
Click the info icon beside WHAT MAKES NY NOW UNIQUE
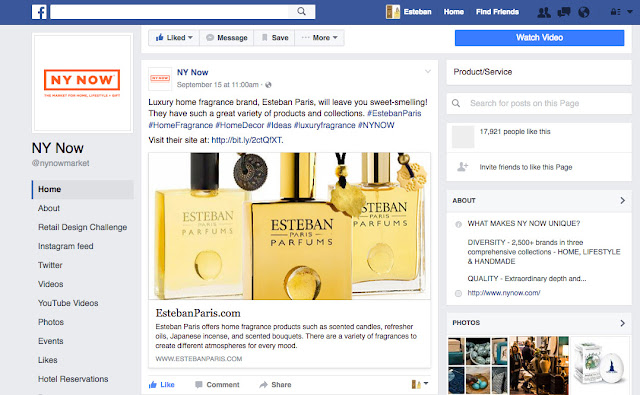click(458, 224)
